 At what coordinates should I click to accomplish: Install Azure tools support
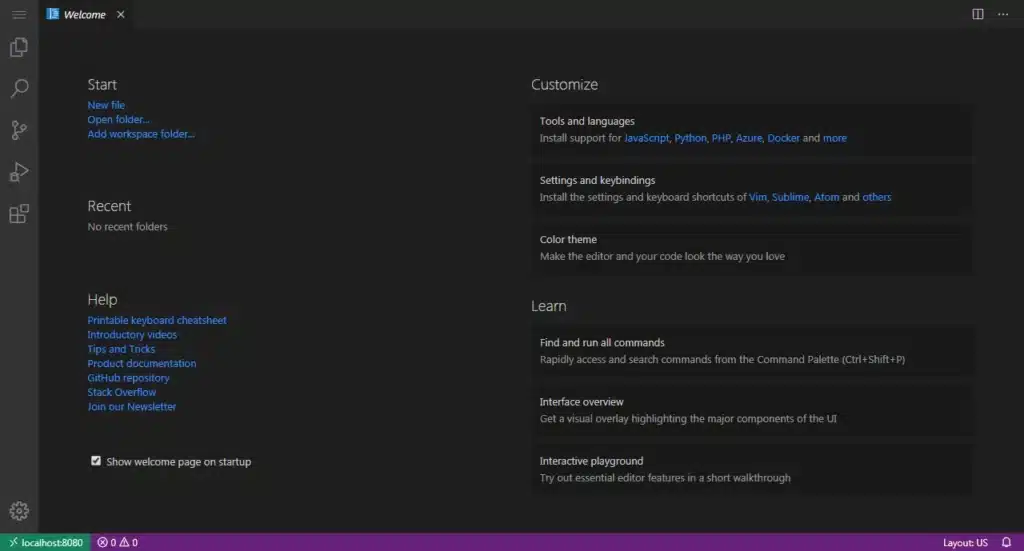click(749, 138)
